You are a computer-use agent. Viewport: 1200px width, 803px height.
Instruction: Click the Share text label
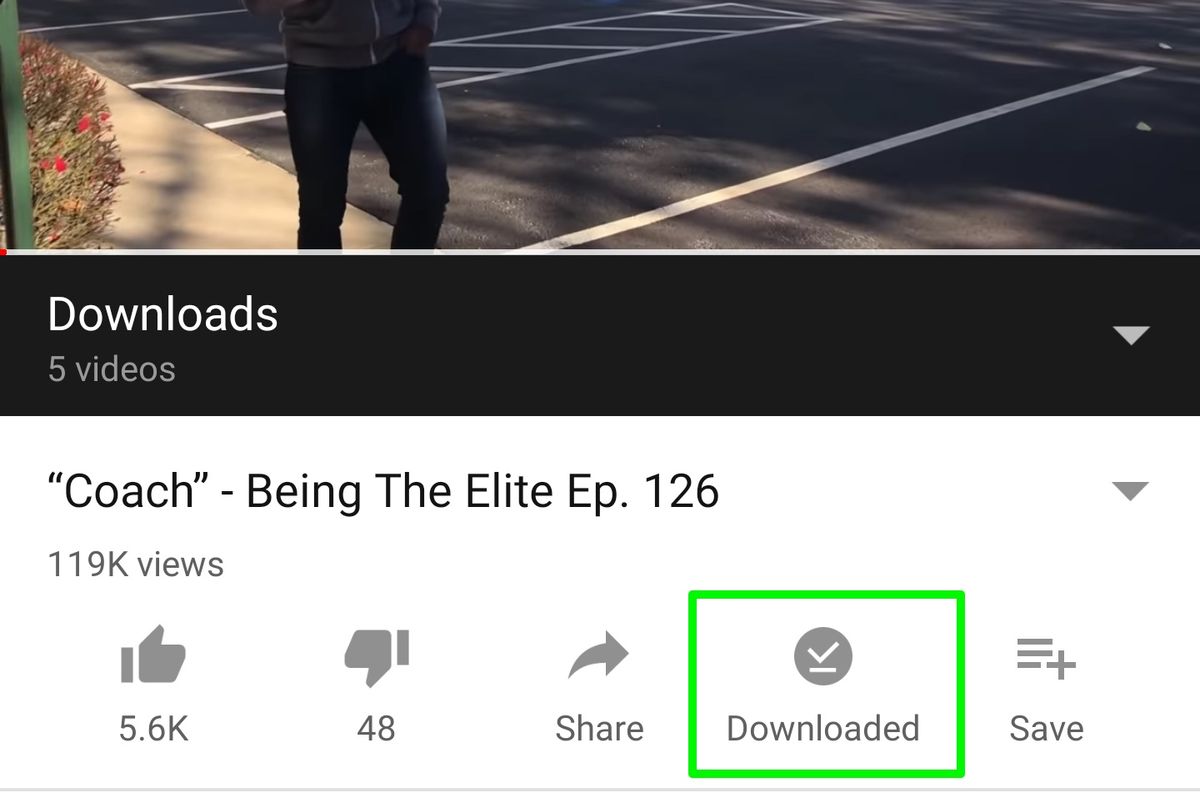[599, 728]
